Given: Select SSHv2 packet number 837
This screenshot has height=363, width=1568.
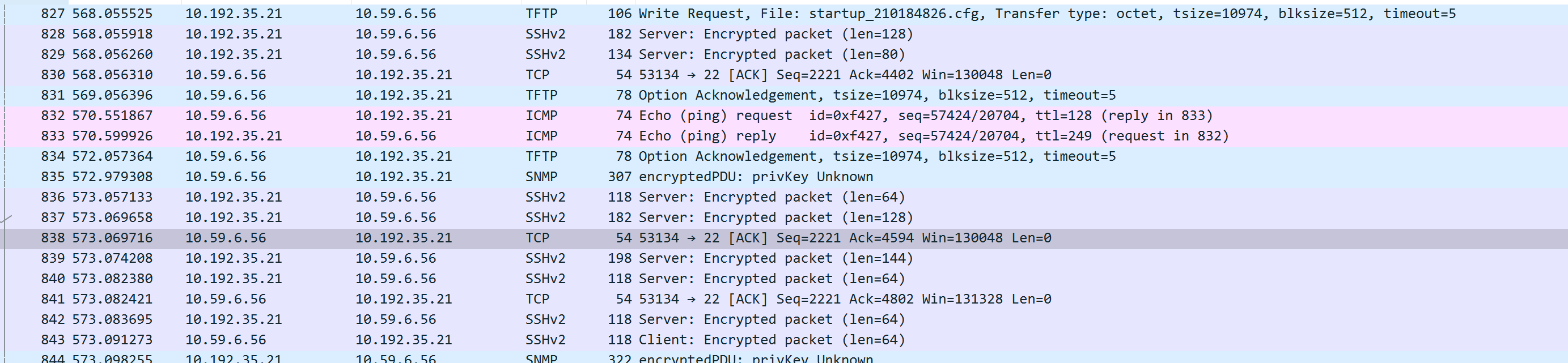Looking at the screenshot, I should coord(731,217).
